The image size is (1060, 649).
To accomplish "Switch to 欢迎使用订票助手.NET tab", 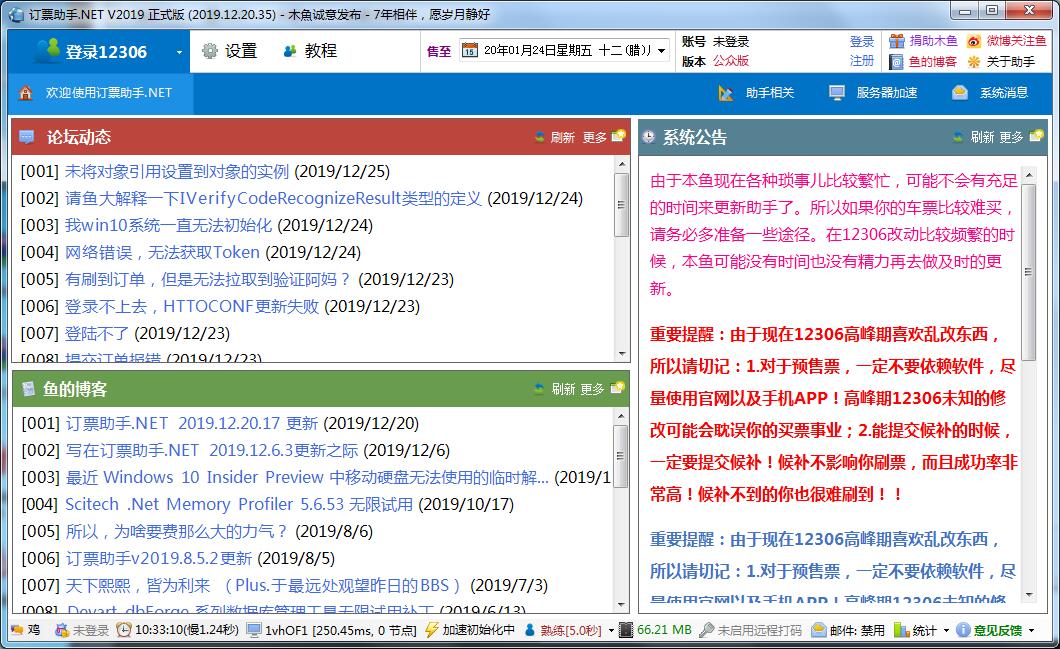I will click(x=100, y=93).
